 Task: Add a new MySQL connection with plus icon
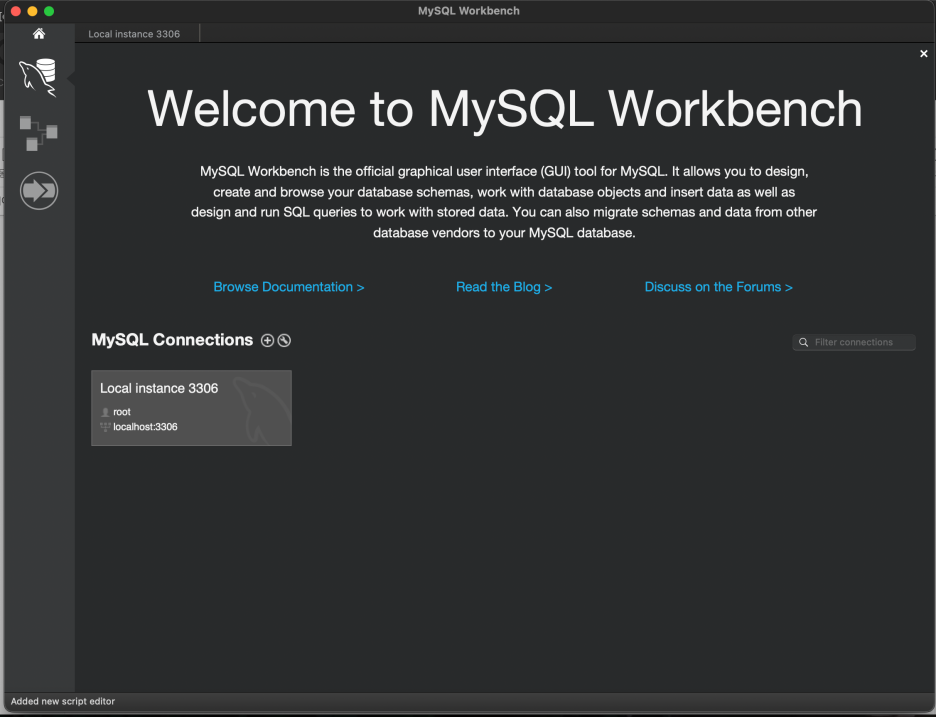(x=267, y=340)
